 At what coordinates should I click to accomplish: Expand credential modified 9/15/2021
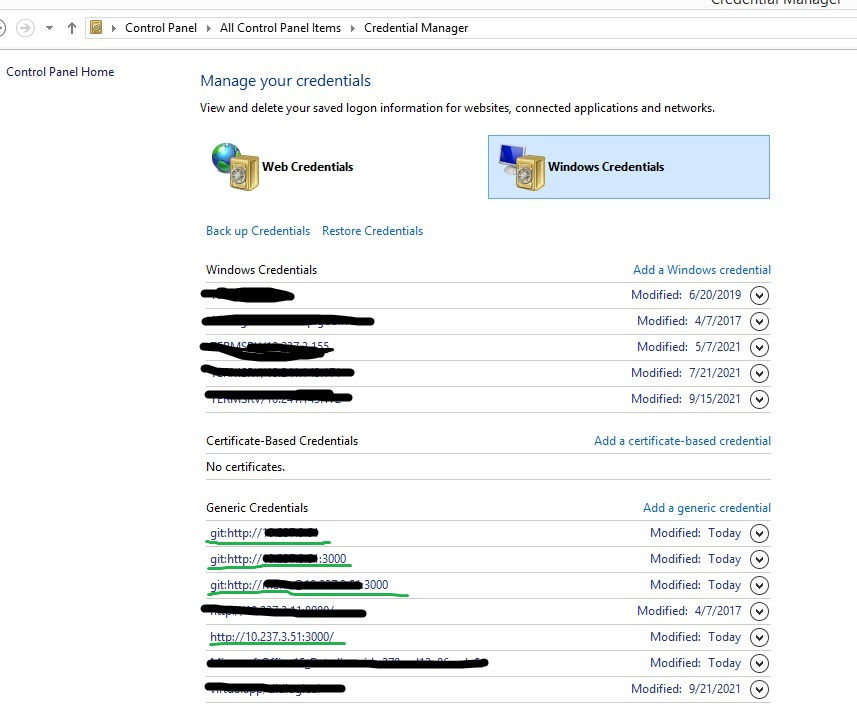(x=759, y=399)
